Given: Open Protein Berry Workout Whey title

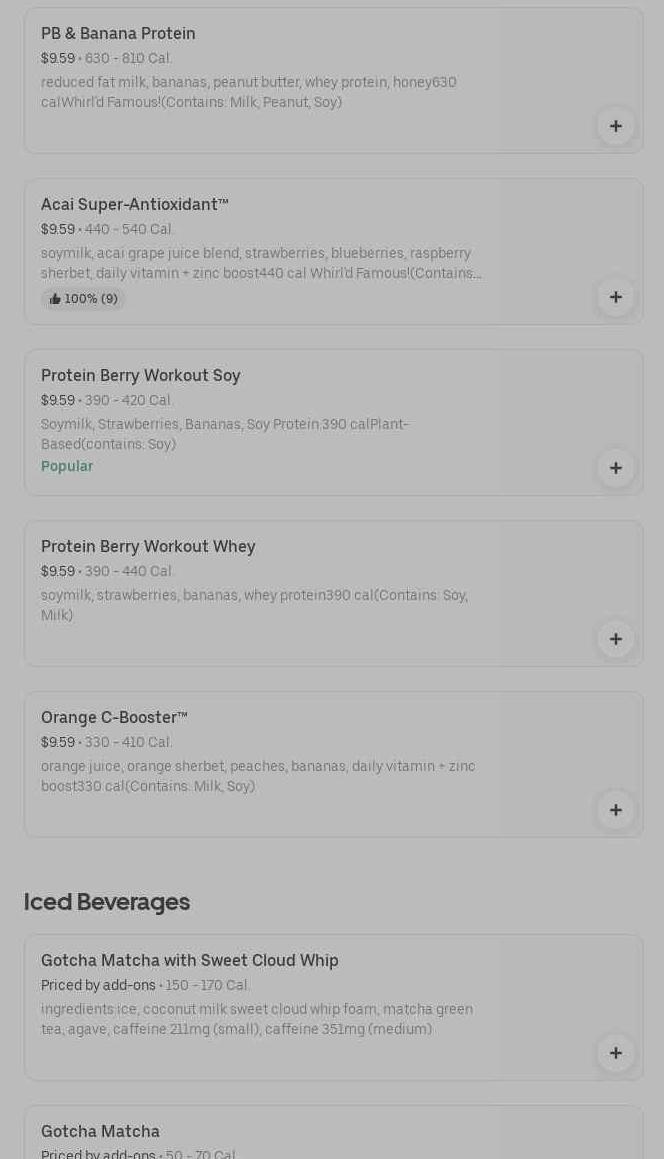Looking at the screenshot, I should [x=148, y=547].
